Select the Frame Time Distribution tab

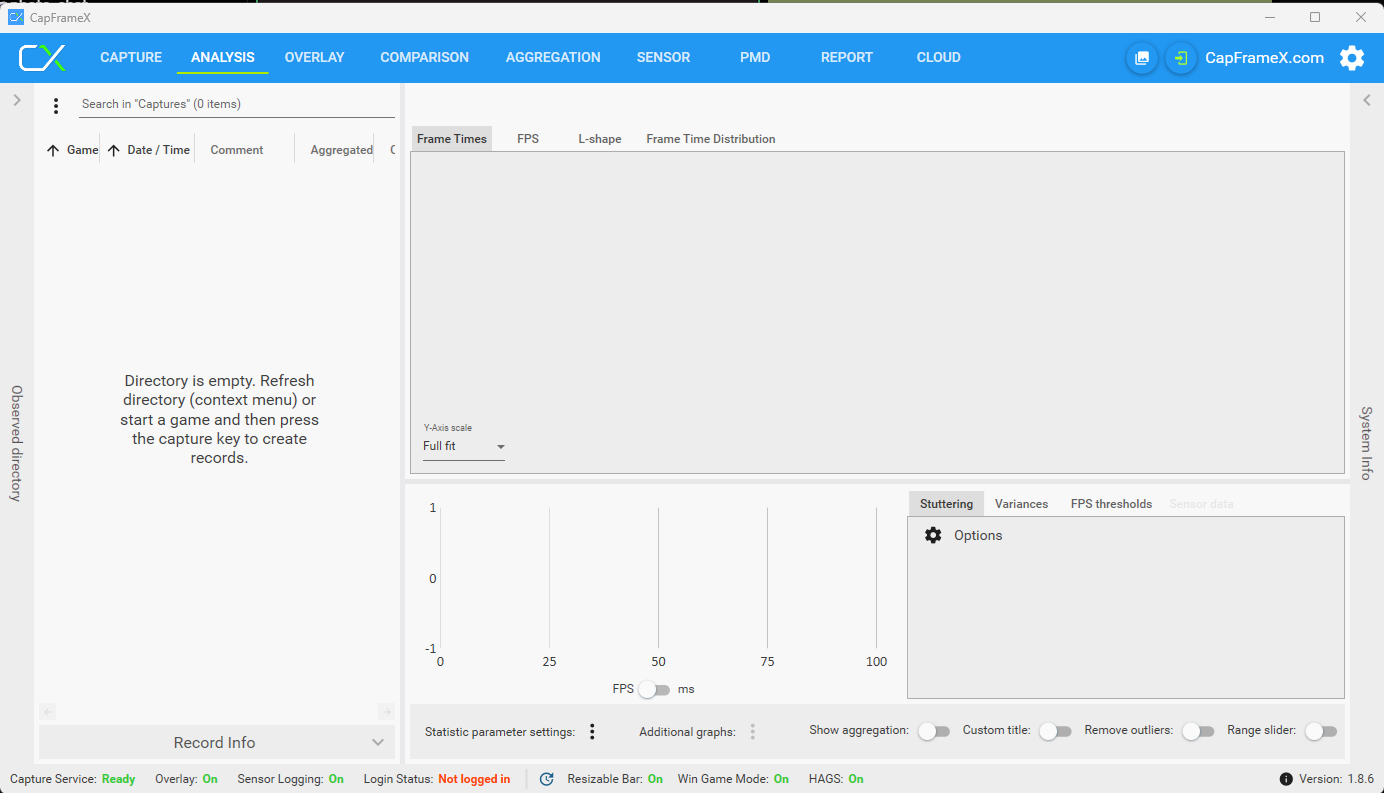point(711,139)
